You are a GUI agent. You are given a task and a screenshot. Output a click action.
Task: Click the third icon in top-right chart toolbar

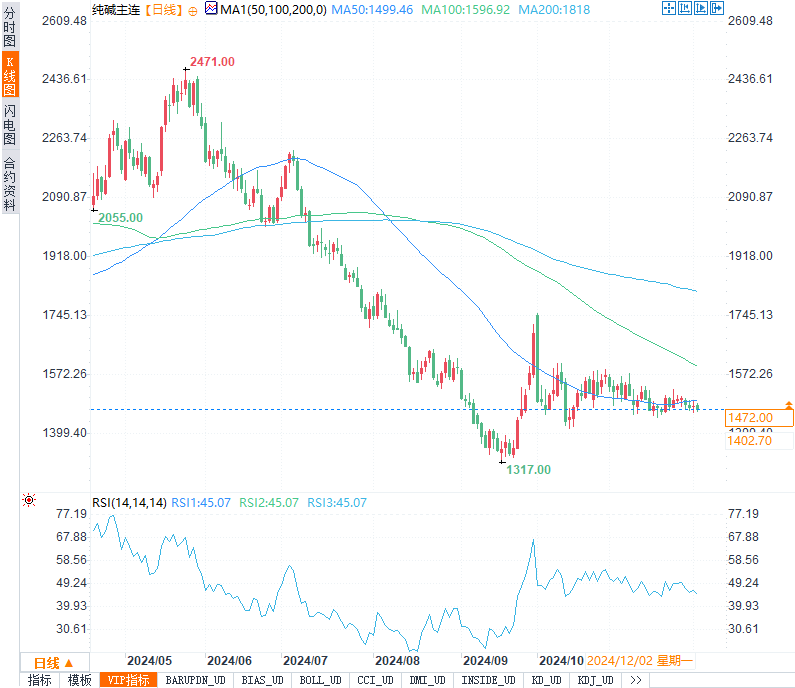(x=702, y=9)
